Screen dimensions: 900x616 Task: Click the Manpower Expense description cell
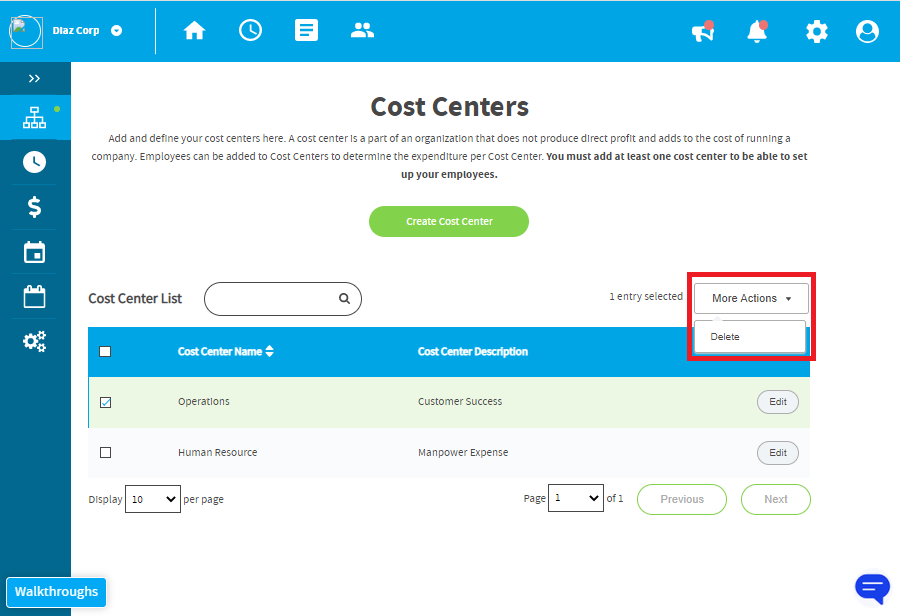pyautogui.click(x=463, y=452)
